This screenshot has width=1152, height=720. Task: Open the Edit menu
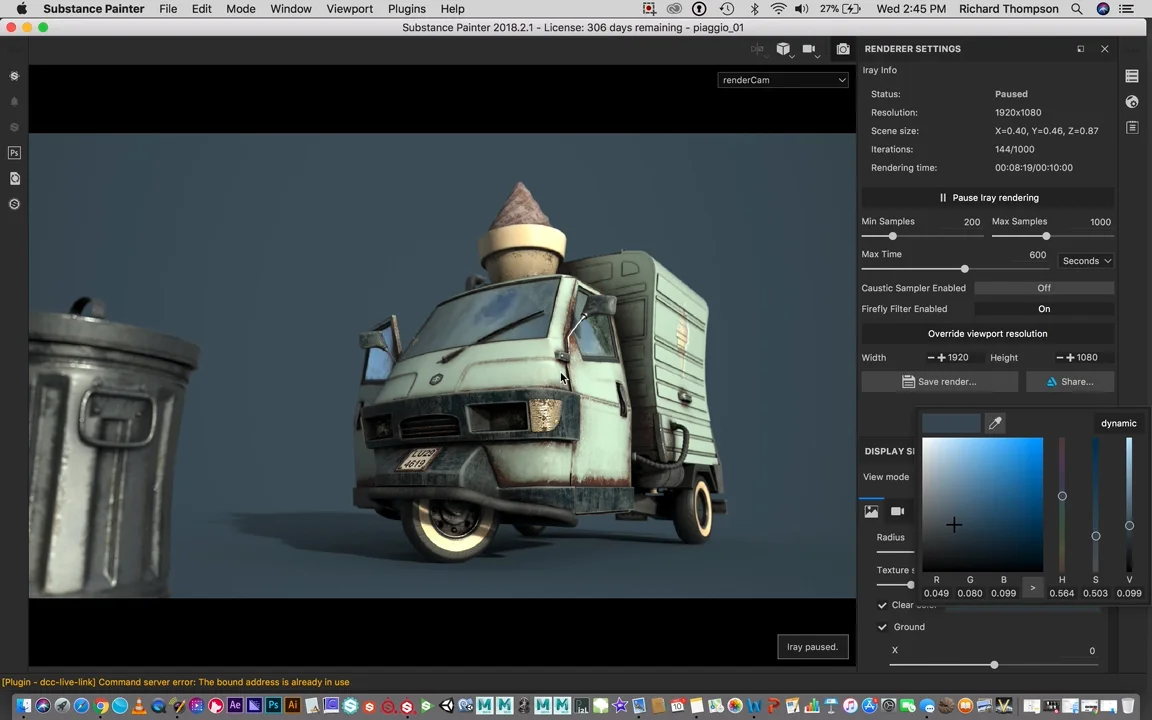click(201, 9)
